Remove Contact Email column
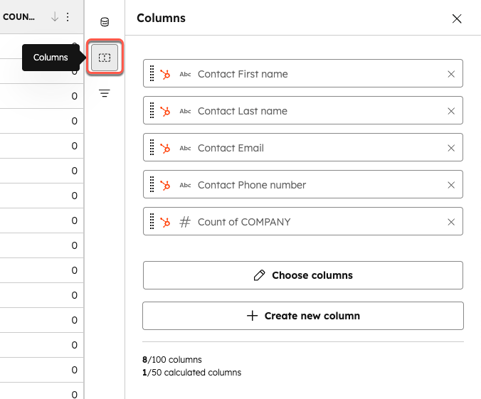481x399 pixels. [451, 148]
